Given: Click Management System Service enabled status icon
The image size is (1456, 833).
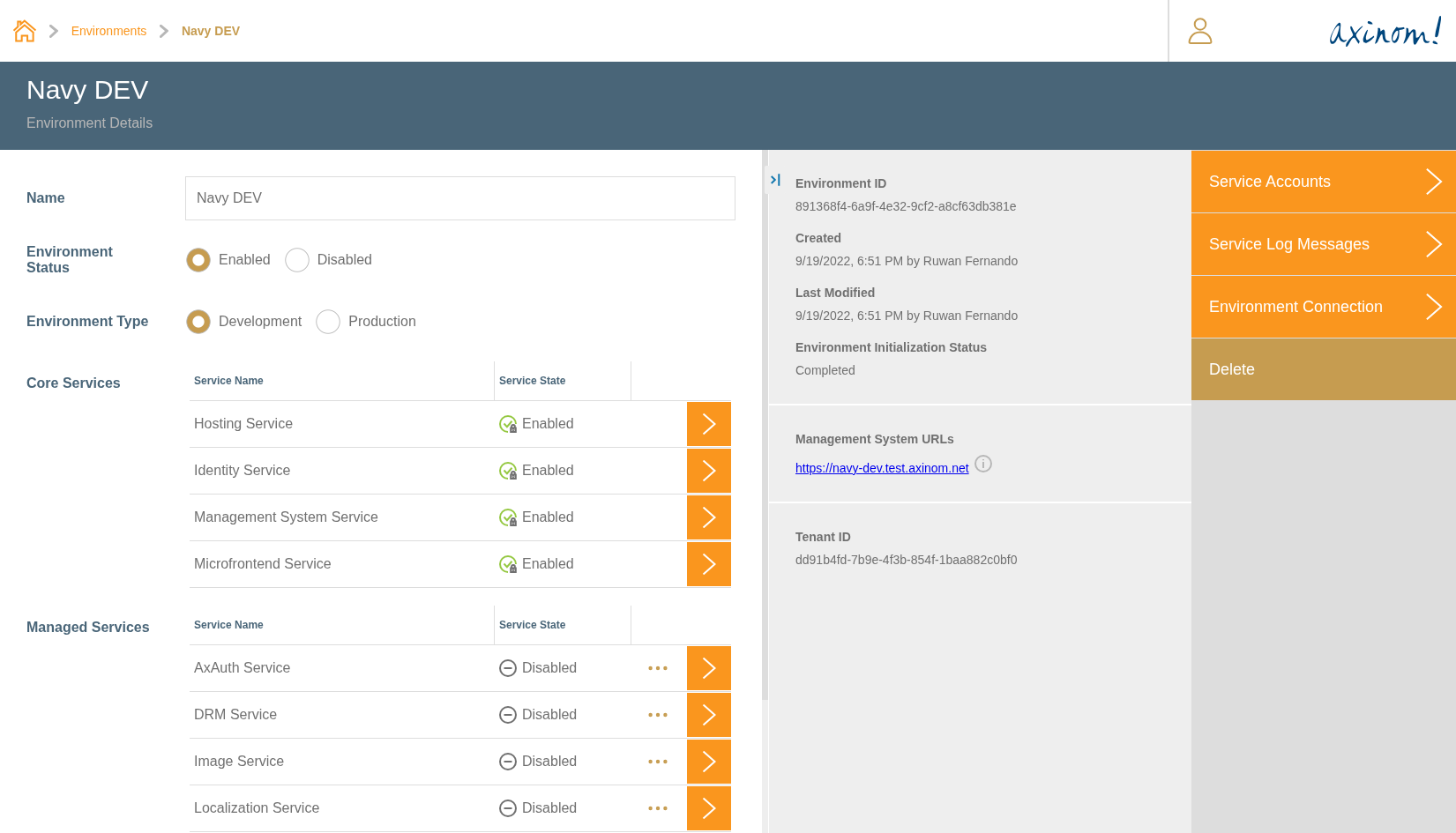Looking at the screenshot, I should [x=508, y=517].
